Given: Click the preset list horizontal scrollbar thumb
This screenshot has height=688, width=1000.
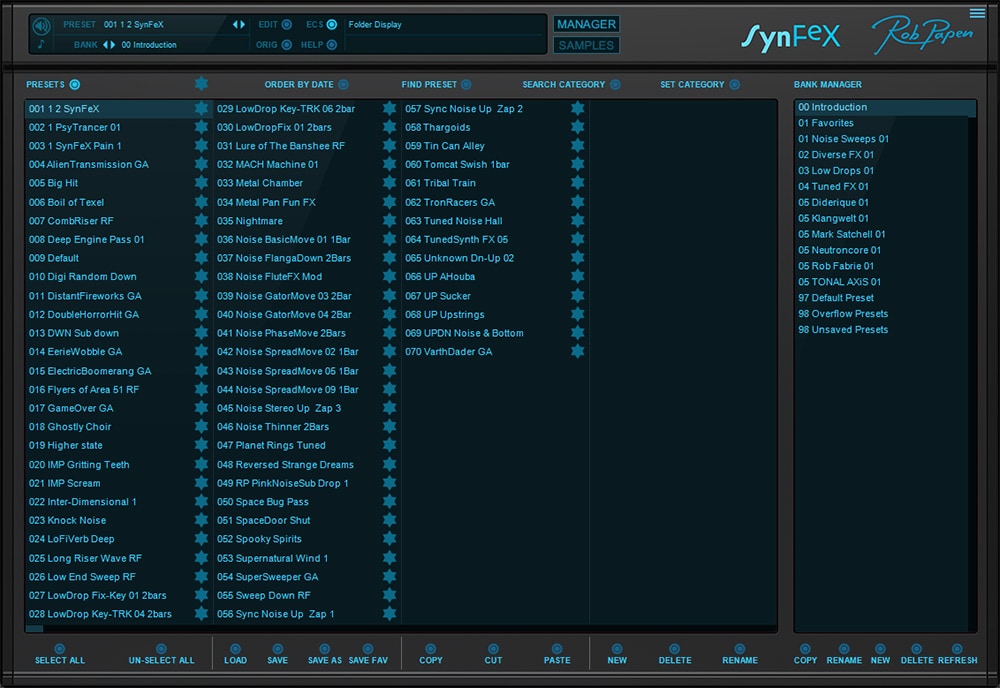Looking at the screenshot, I should [x=35, y=629].
